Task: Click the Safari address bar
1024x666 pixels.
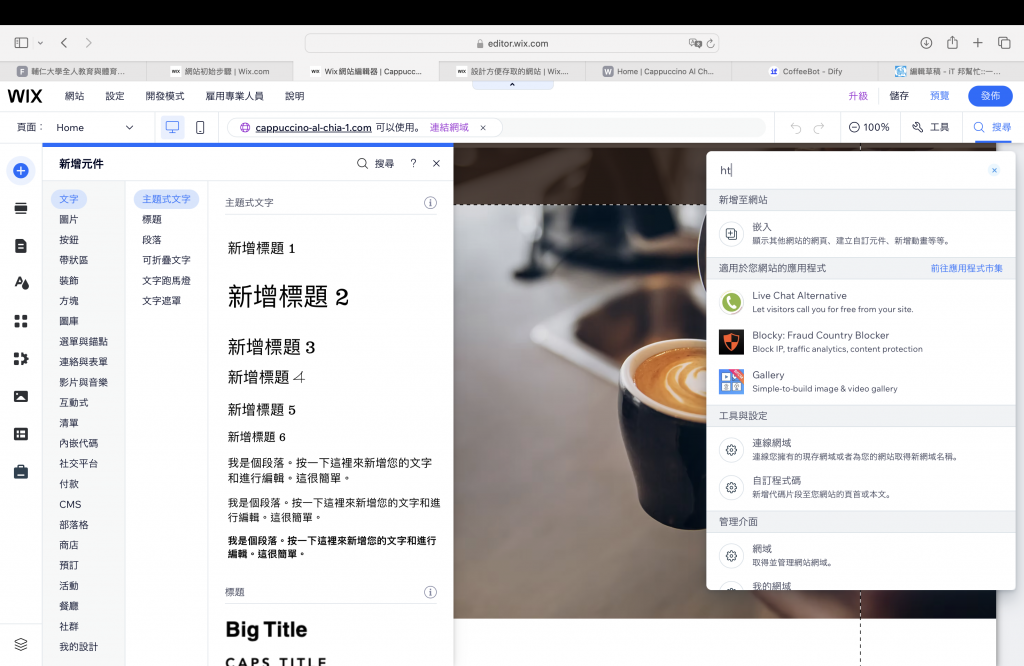Action: (512, 44)
